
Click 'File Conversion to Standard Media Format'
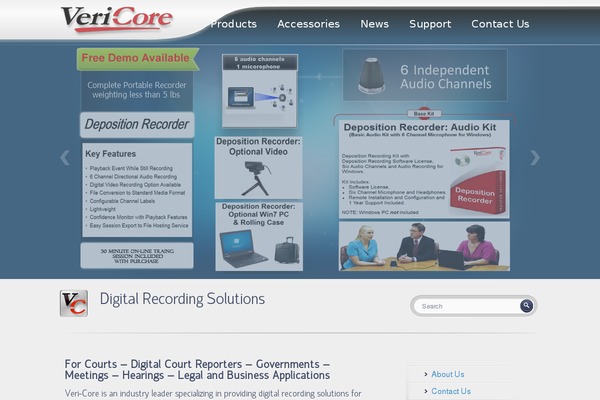point(137,193)
